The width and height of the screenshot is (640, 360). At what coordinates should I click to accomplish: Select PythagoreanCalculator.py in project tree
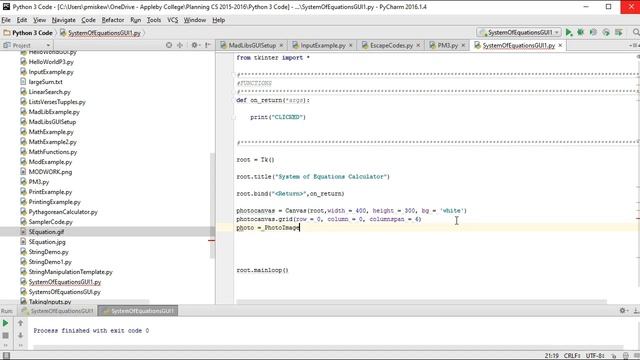63,212
